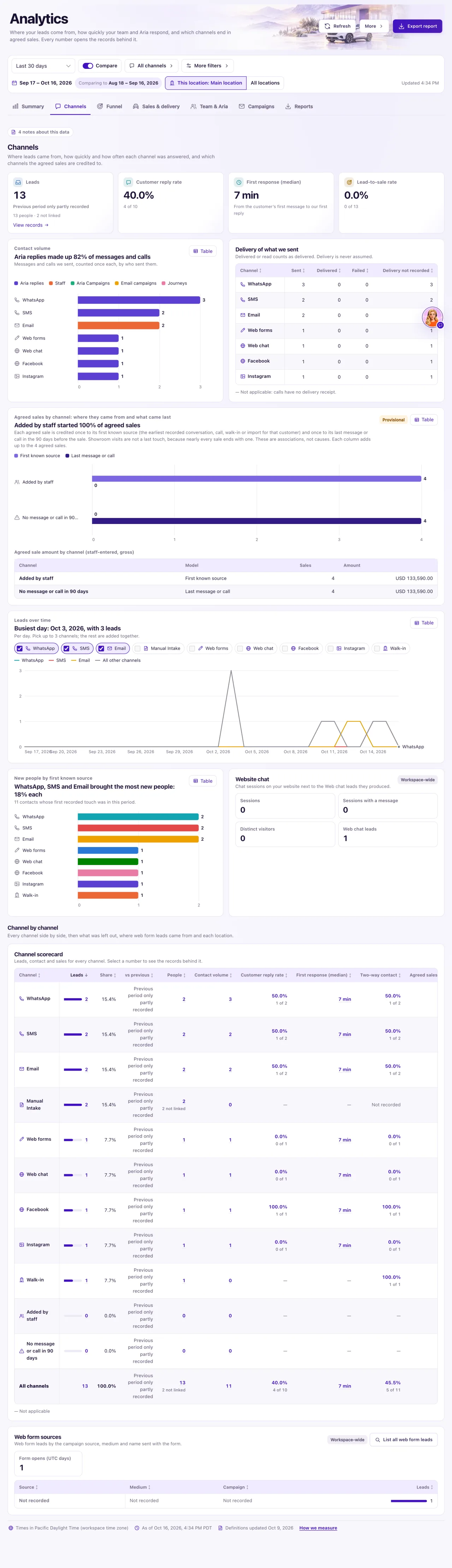This screenshot has height=1568, width=452.
Task: Sort scorecard by Leads column header
Action: pos(79,975)
